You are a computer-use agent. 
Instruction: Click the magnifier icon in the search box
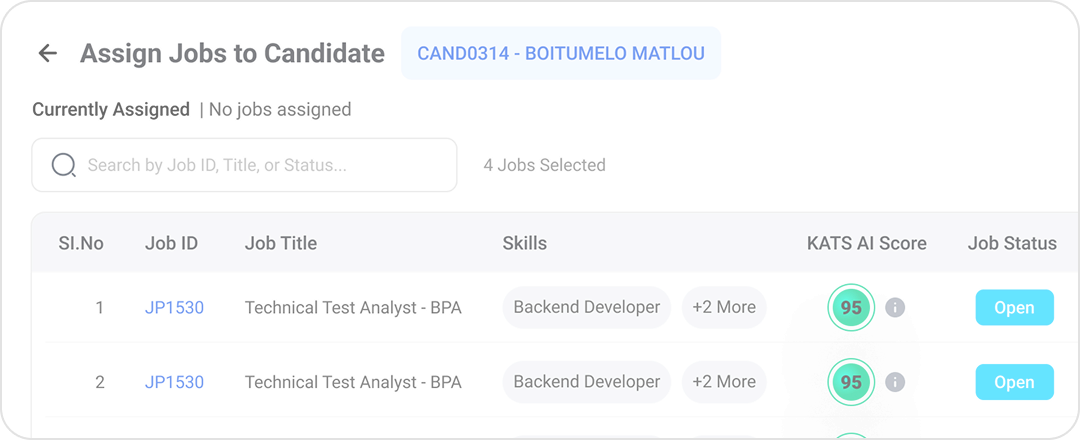(x=64, y=165)
